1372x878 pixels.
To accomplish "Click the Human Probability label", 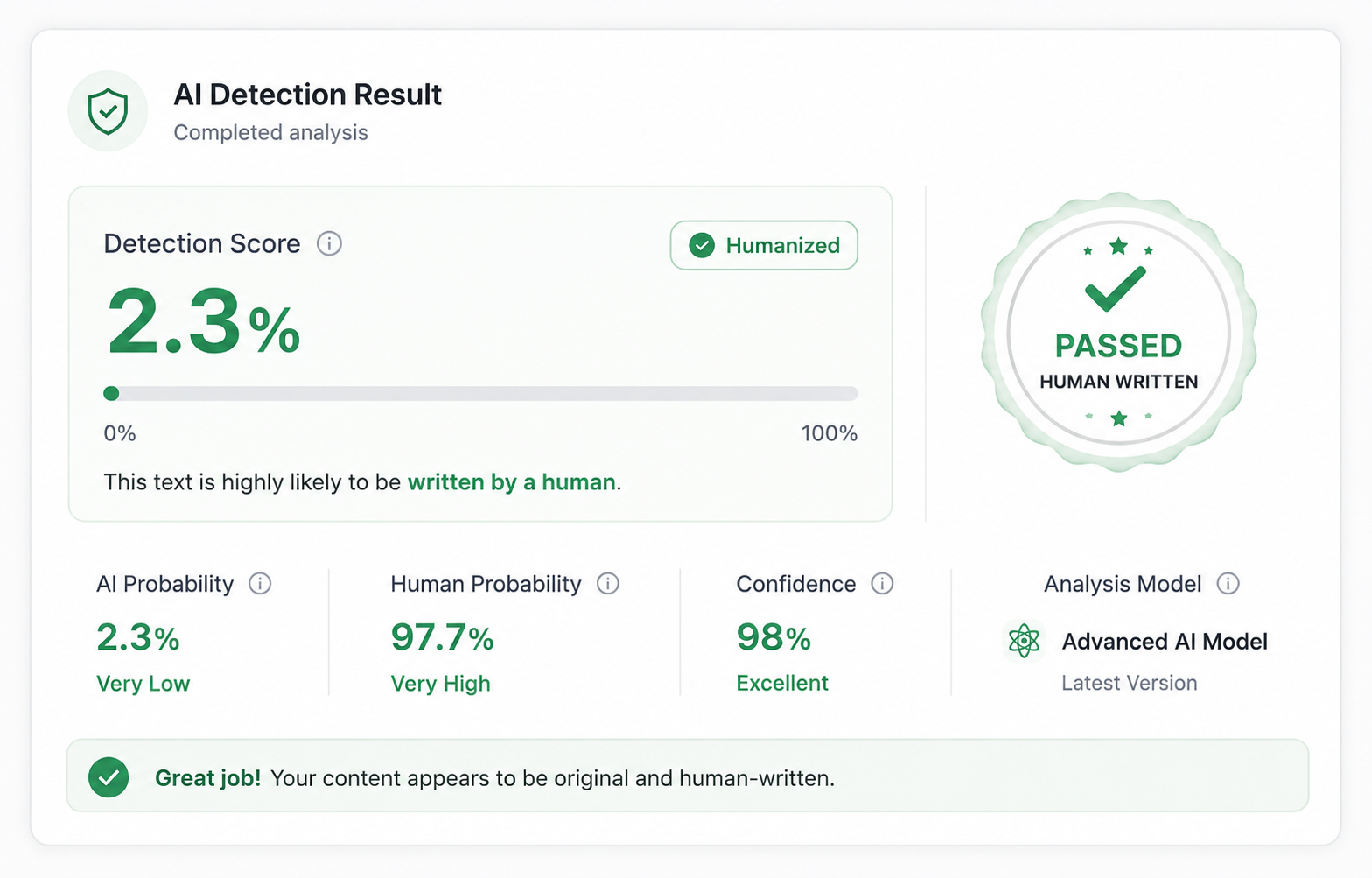I will [486, 584].
